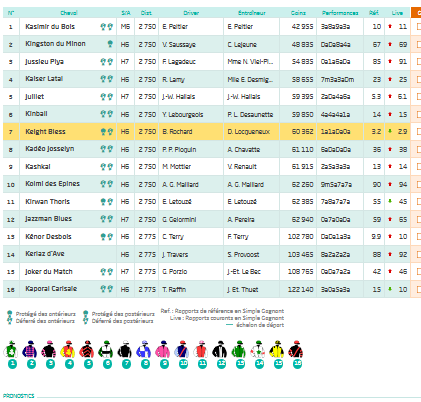
Task: Click jockey silk icon number 15
Action: (x=277, y=349)
